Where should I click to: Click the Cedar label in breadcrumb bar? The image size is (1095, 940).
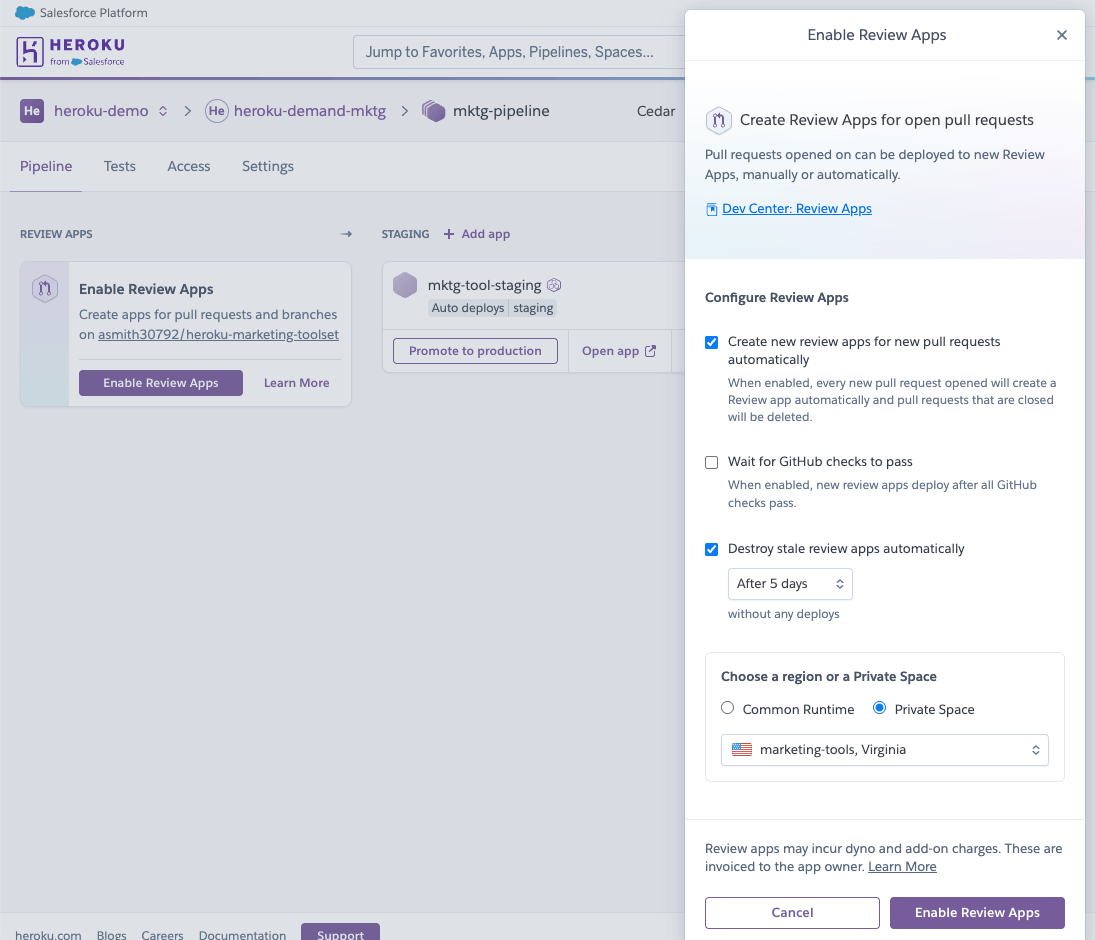(x=656, y=111)
